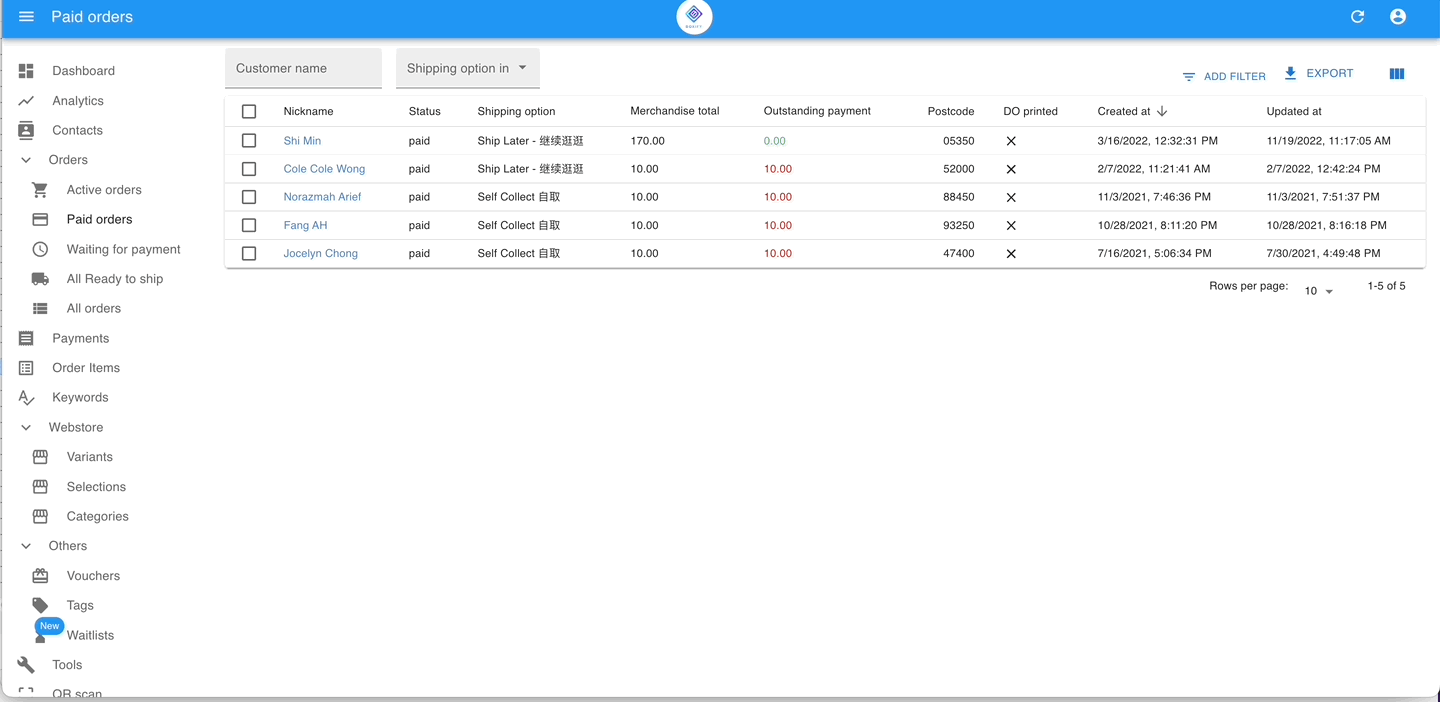The height and width of the screenshot is (702, 1440).
Task: Open the Shipping option in dropdown
Action: (x=467, y=68)
